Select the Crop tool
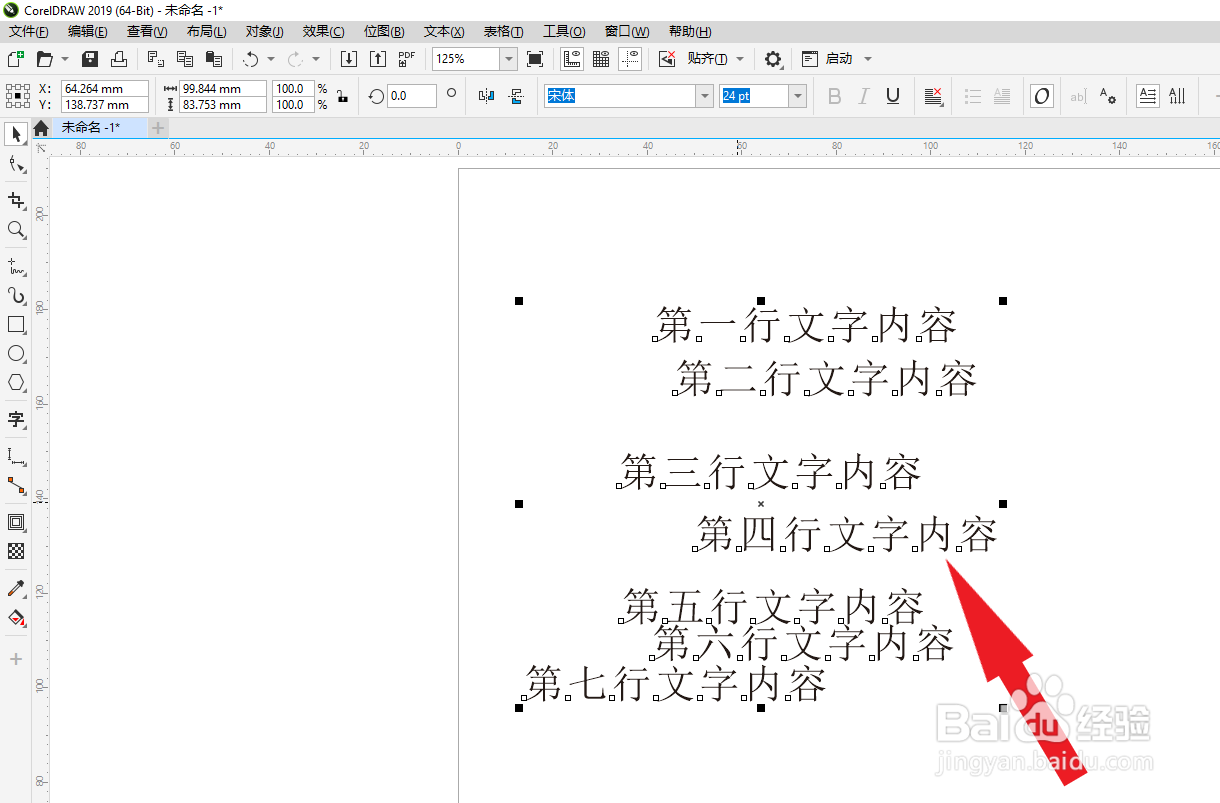This screenshot has width=1220, height=803. coord(15,199)
